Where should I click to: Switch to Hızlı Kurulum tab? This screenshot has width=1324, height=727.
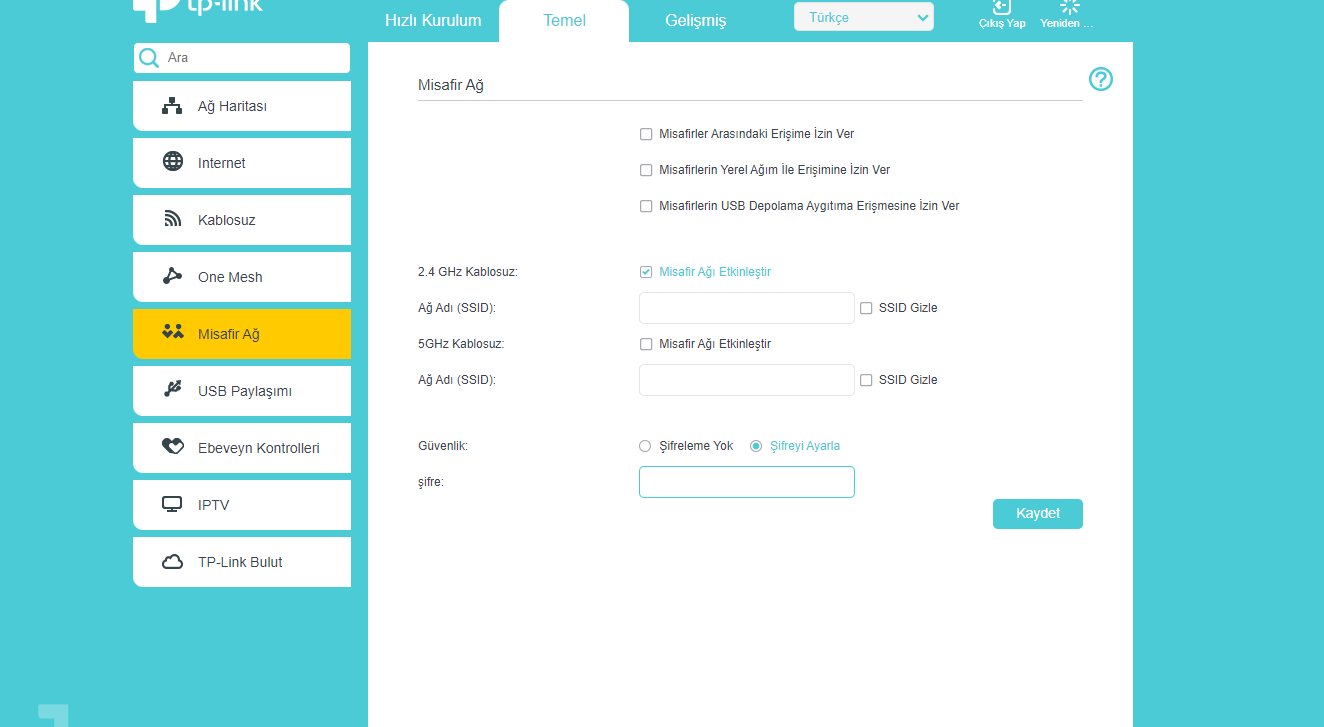click(433, 21)
